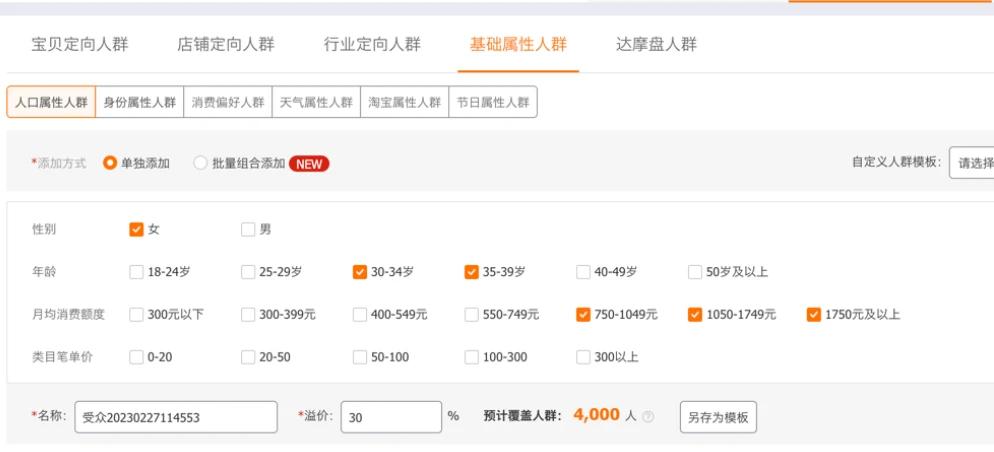Click the 溢价 percentage field
Screen dimensions: 994x452
coord(391,417)
